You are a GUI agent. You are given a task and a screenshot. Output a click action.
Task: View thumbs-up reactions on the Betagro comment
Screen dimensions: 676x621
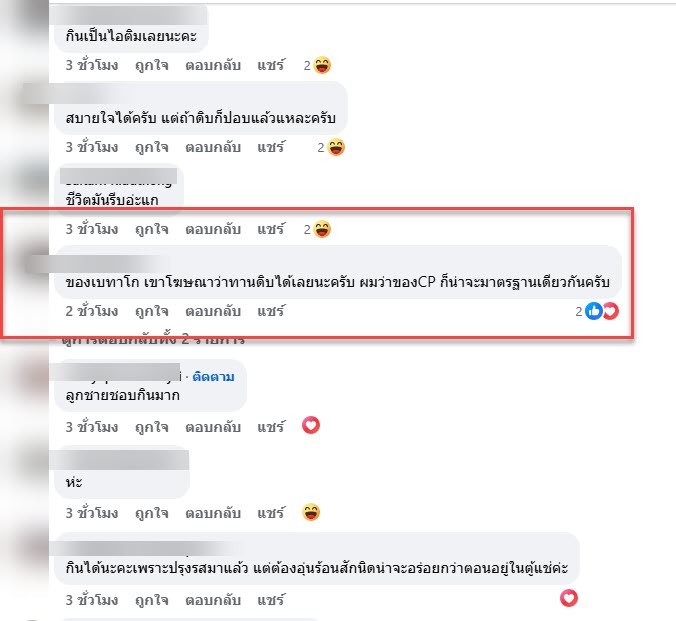point(593,311)
